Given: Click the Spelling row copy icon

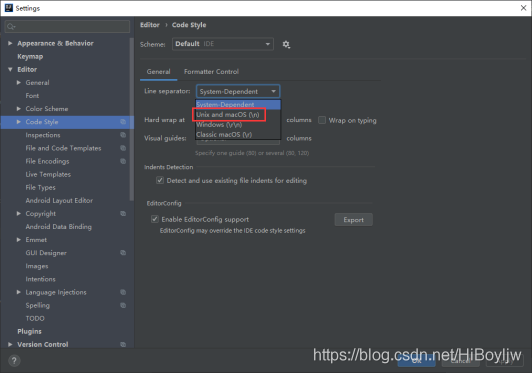Looking at the screenshot, I should [x=123, y=305].
